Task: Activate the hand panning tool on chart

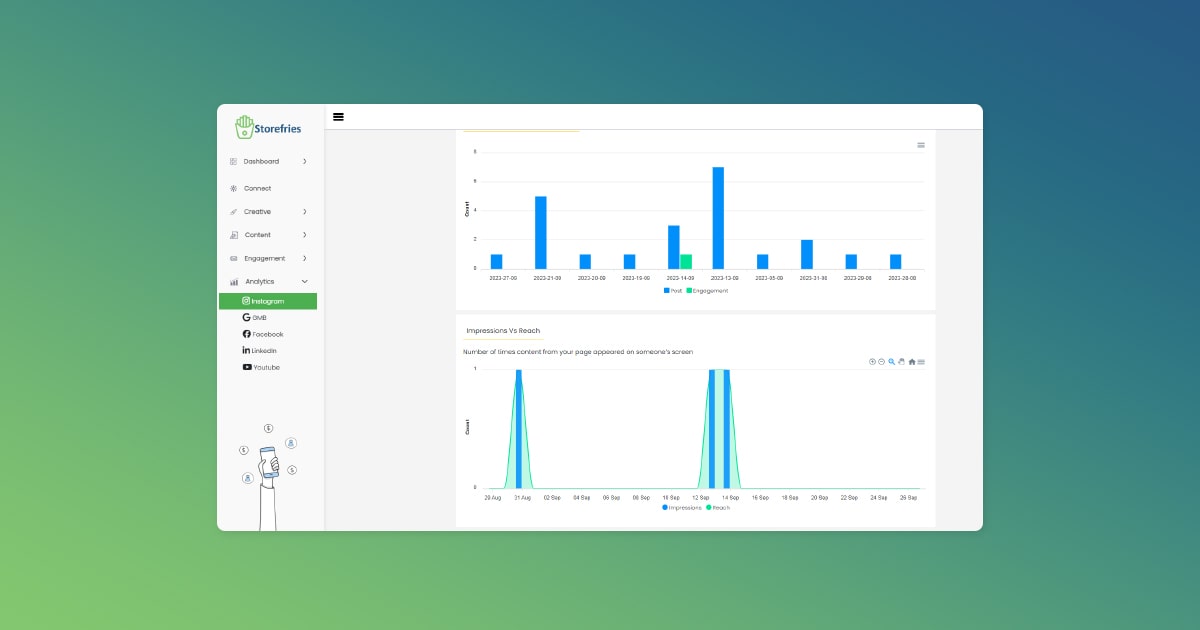Action: click(901, 361)
